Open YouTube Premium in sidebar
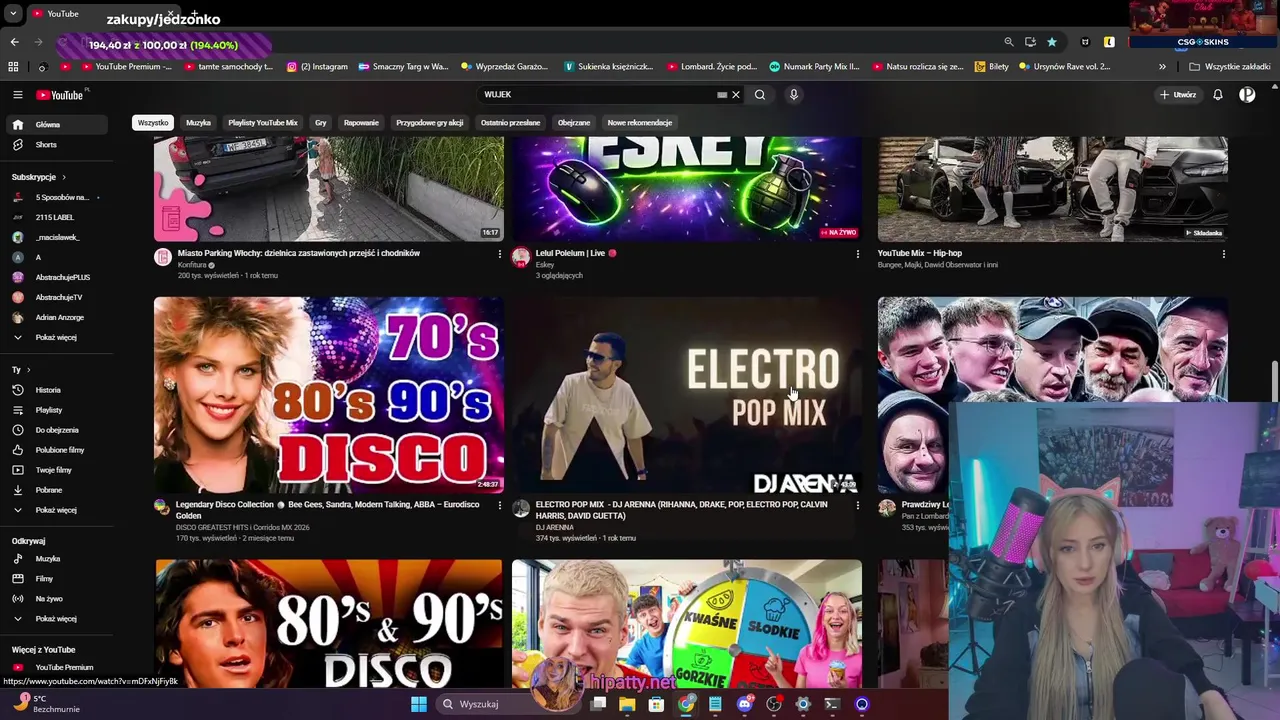Screen dimensions: 1280x720 click(x=56, y=667)
